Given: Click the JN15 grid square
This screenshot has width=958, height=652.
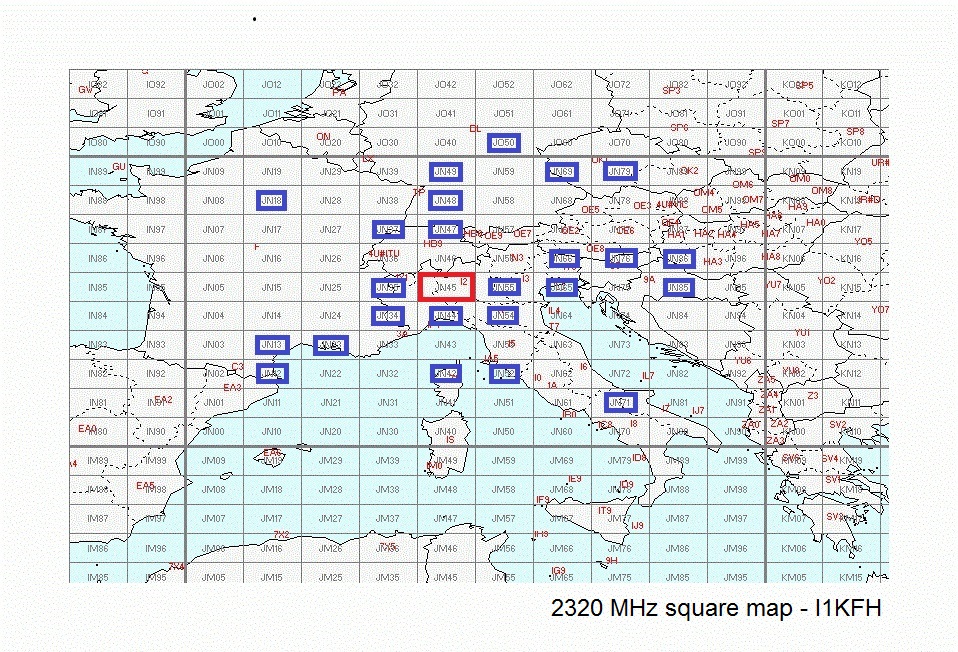Looking at the screenshot, I should [271, 287].
